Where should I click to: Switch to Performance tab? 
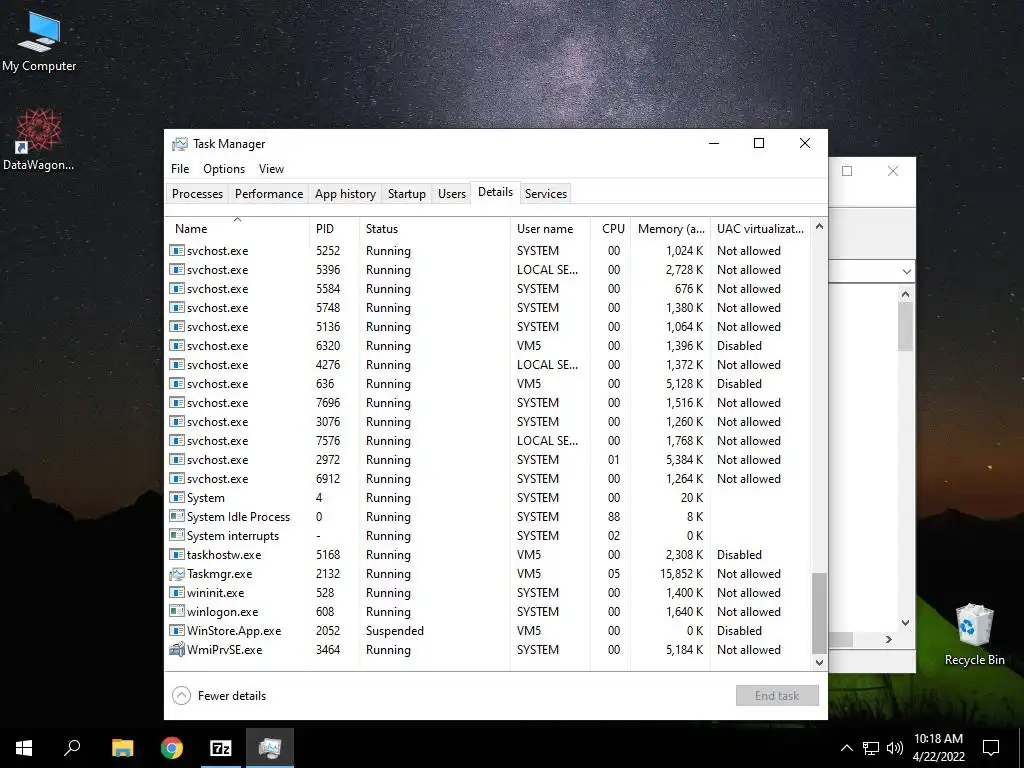[269, 194]
